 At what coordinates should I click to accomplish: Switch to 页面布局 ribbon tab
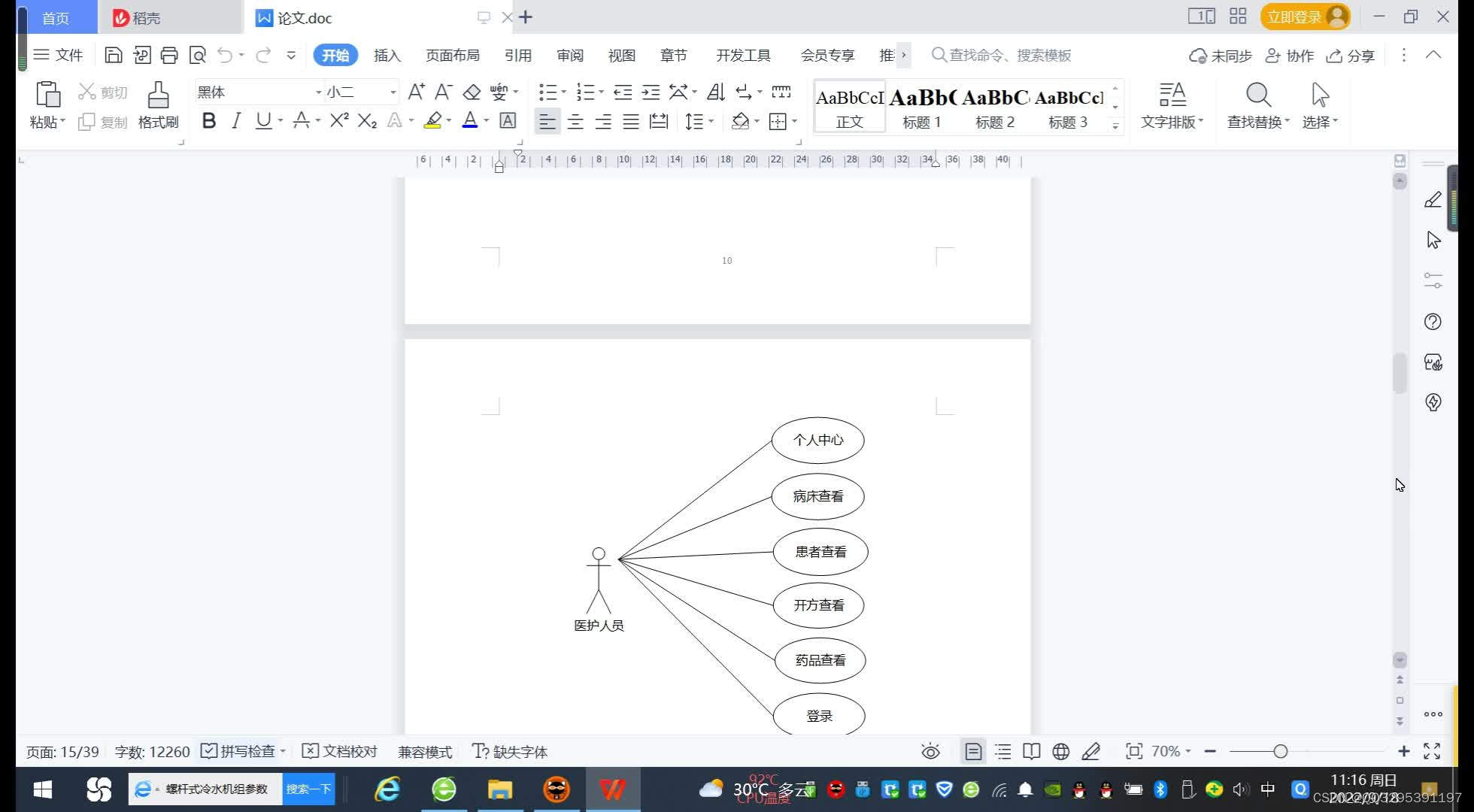click(x=453, y=55)
